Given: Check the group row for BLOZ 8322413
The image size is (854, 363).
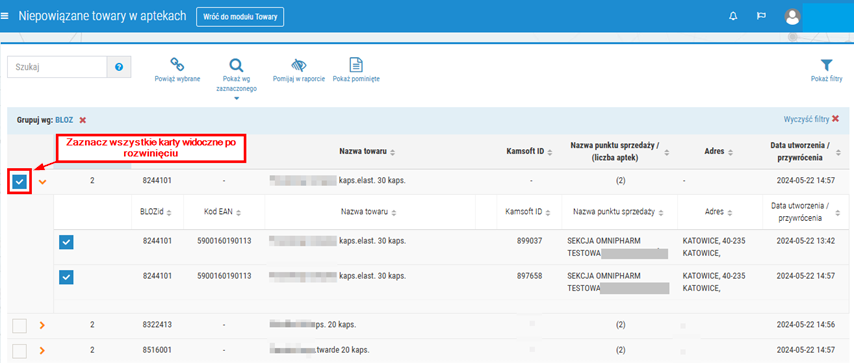Looking at the screenshot, I should [20, 325].
